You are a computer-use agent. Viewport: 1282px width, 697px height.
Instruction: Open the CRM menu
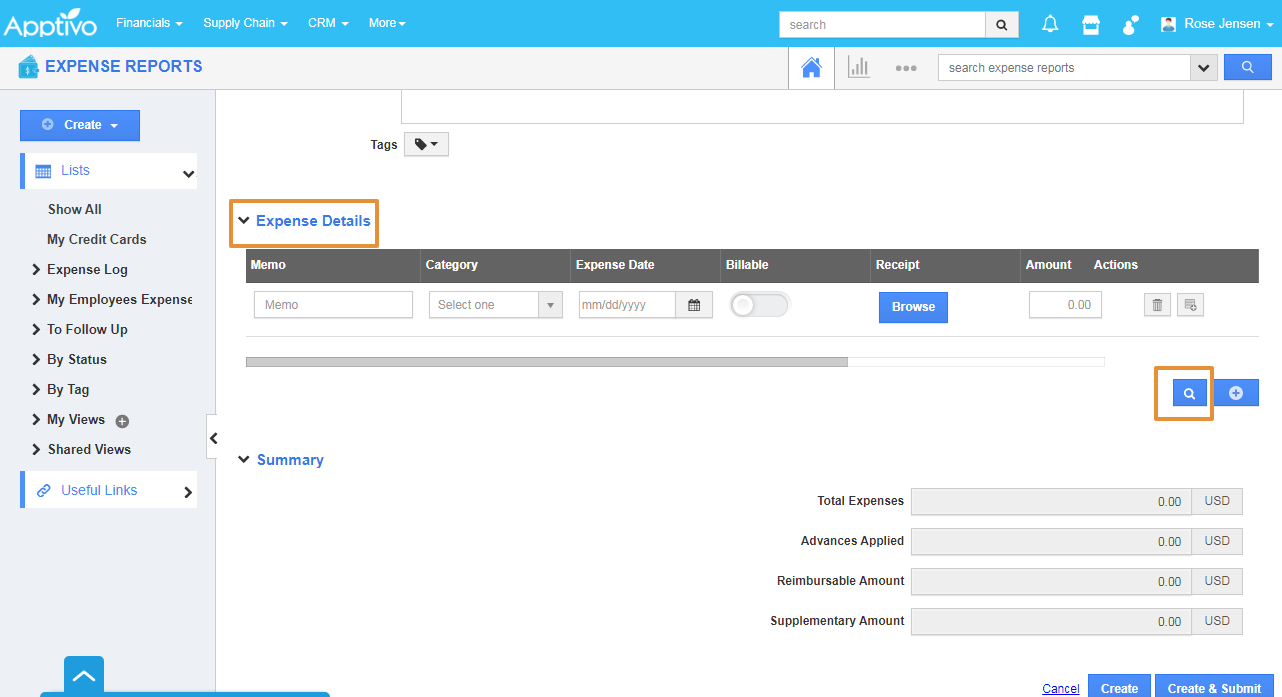click(328, 23)
